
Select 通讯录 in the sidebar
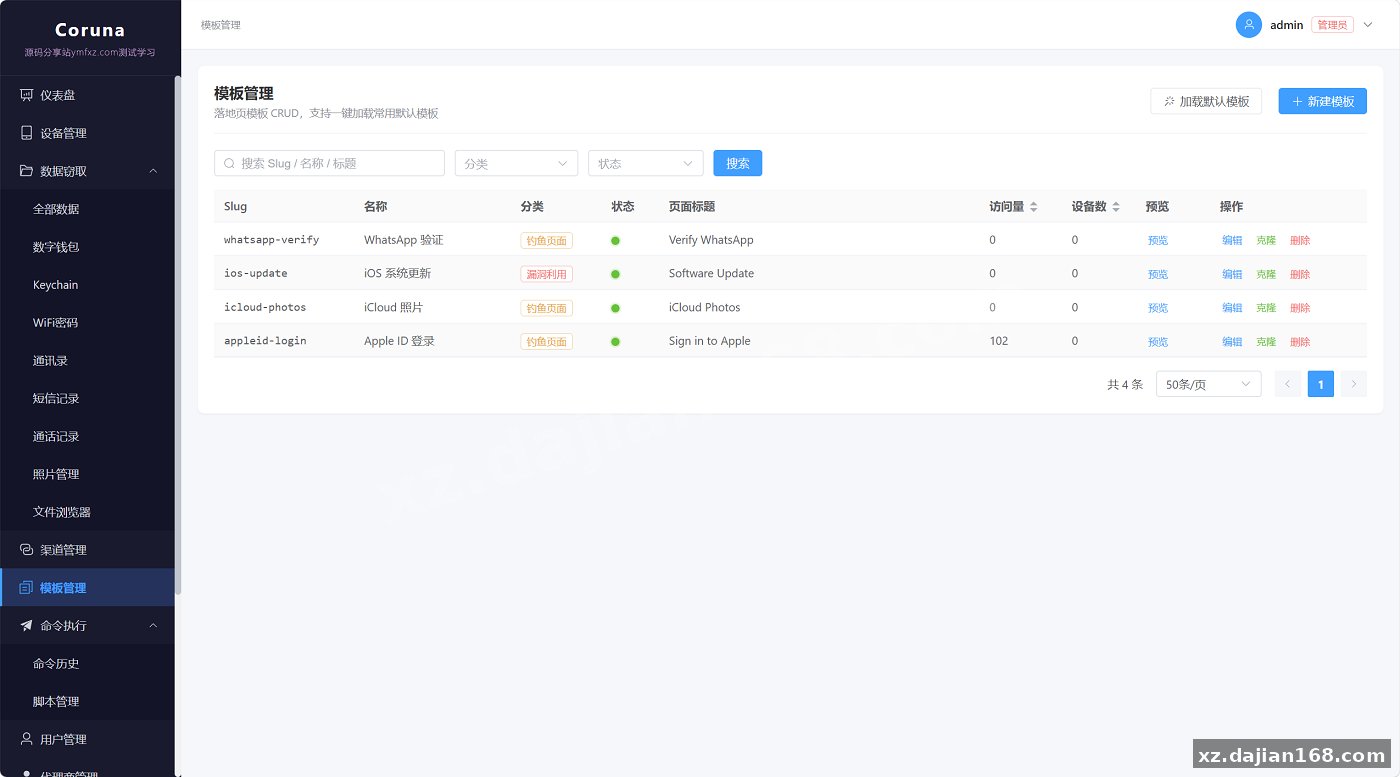pyautogui.click(x=87, y=361)
